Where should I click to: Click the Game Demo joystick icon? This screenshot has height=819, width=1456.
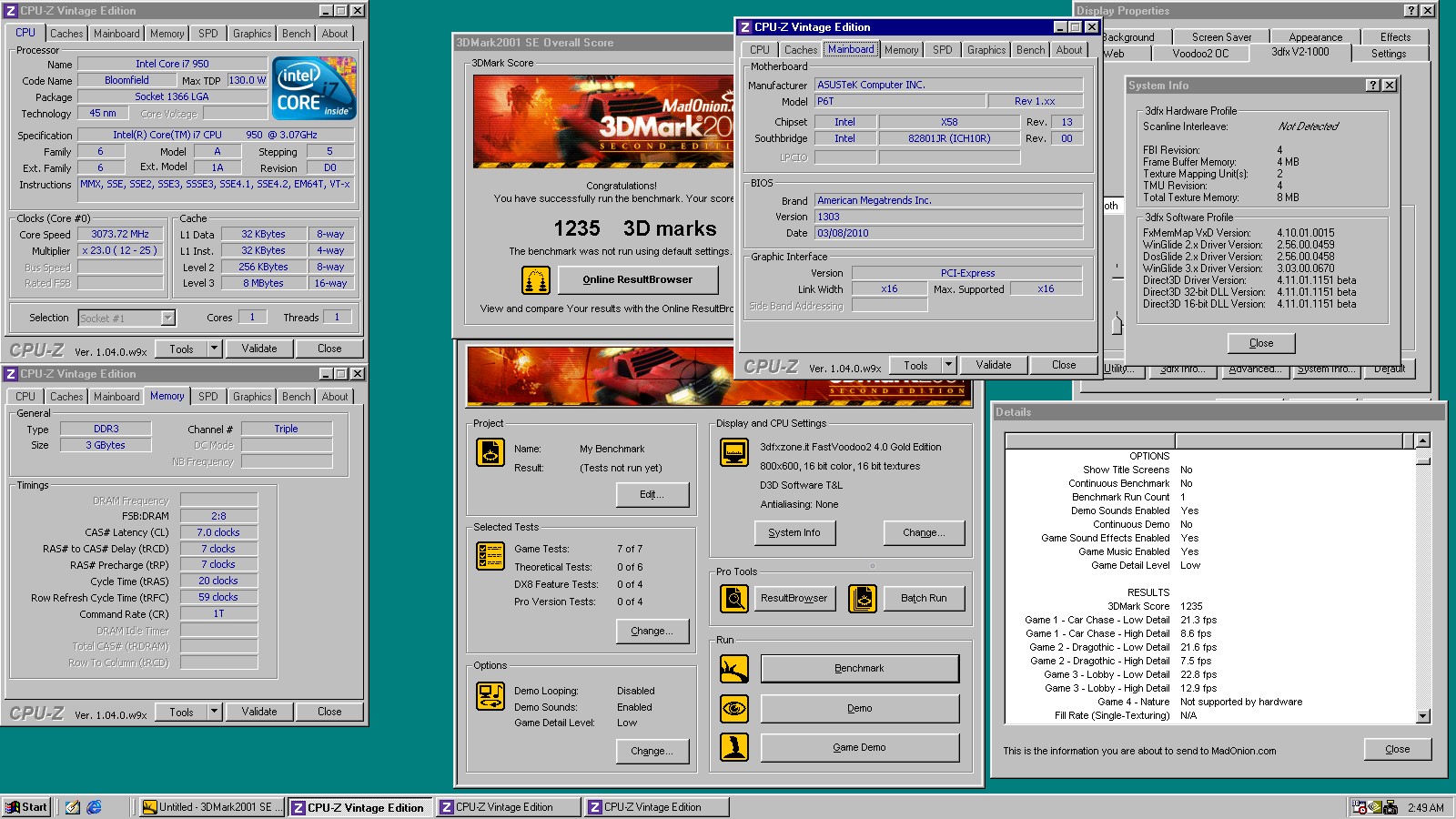coord(734,747)
